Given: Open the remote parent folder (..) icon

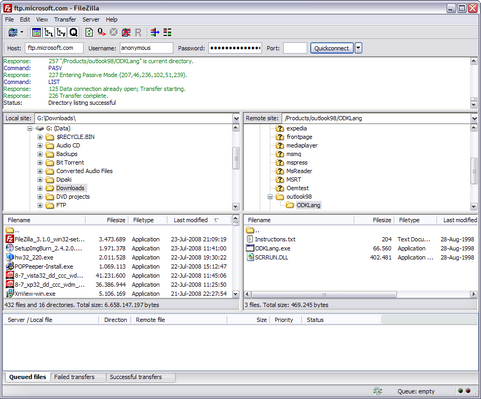Looking at the screenshot, I should coord(250,230).
